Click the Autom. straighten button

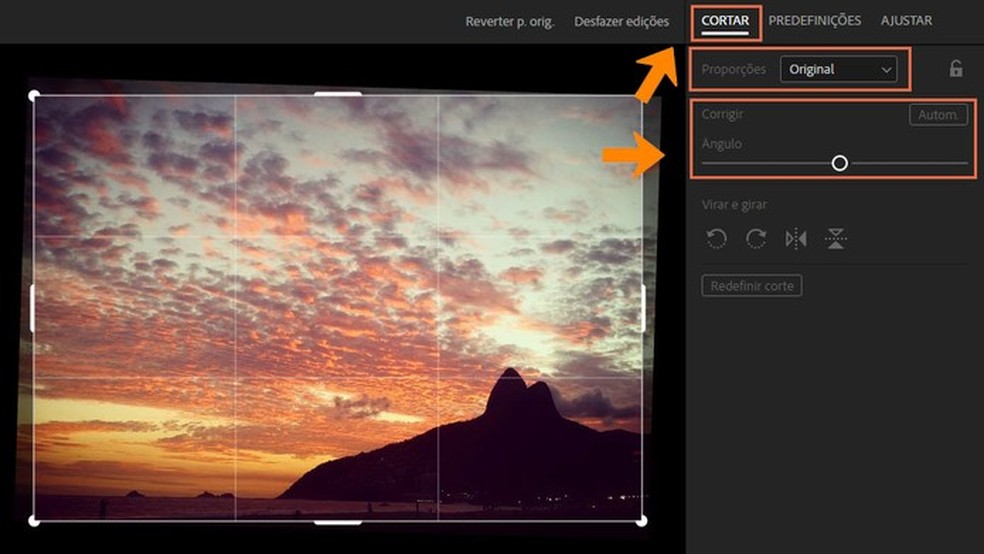click(x=938, y=115)
